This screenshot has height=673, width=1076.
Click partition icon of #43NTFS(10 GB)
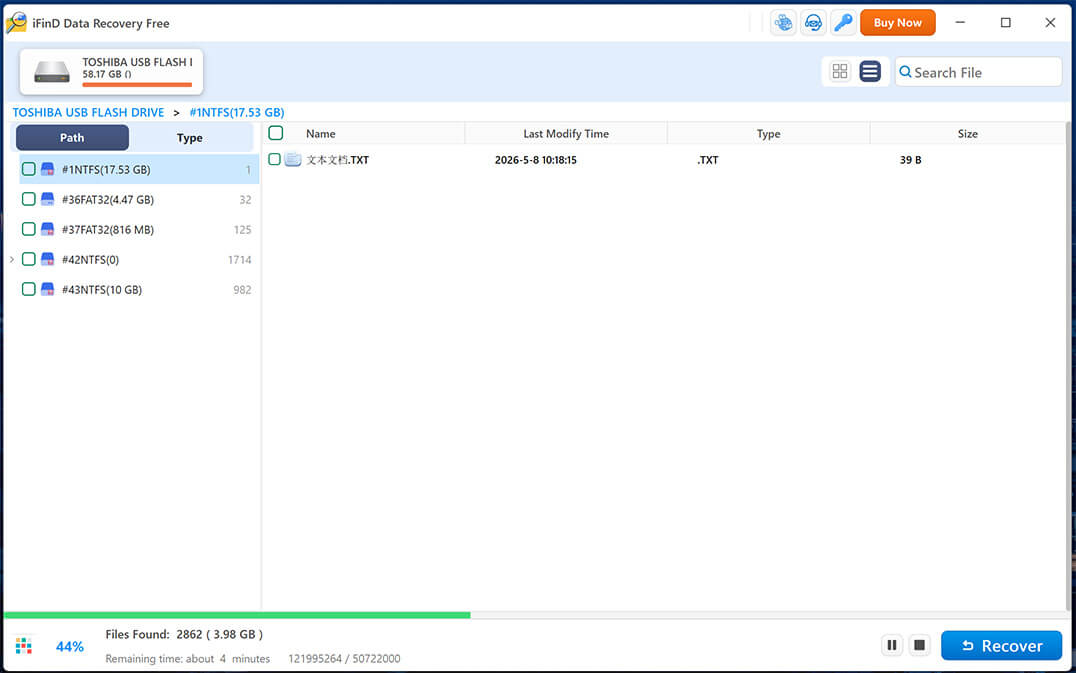pos(47,290)
